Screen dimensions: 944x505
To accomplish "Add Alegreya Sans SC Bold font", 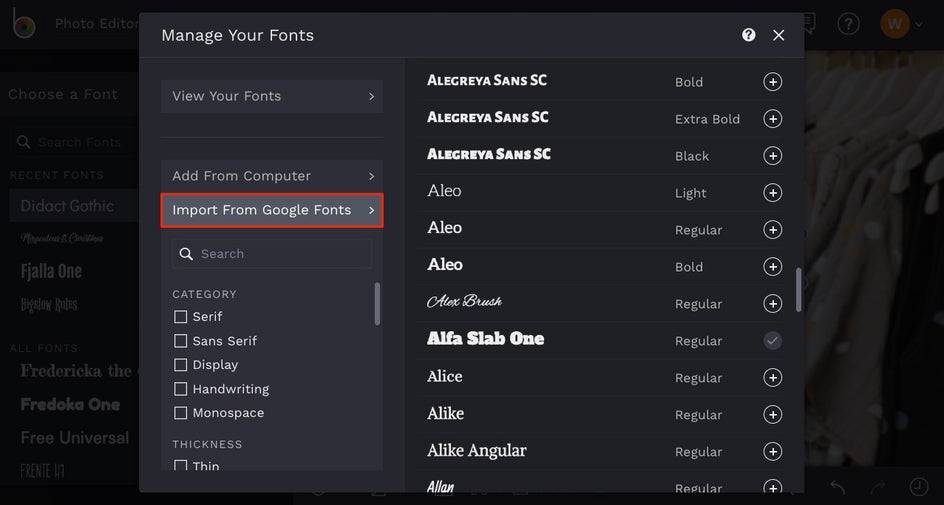I will click(772, 82).
